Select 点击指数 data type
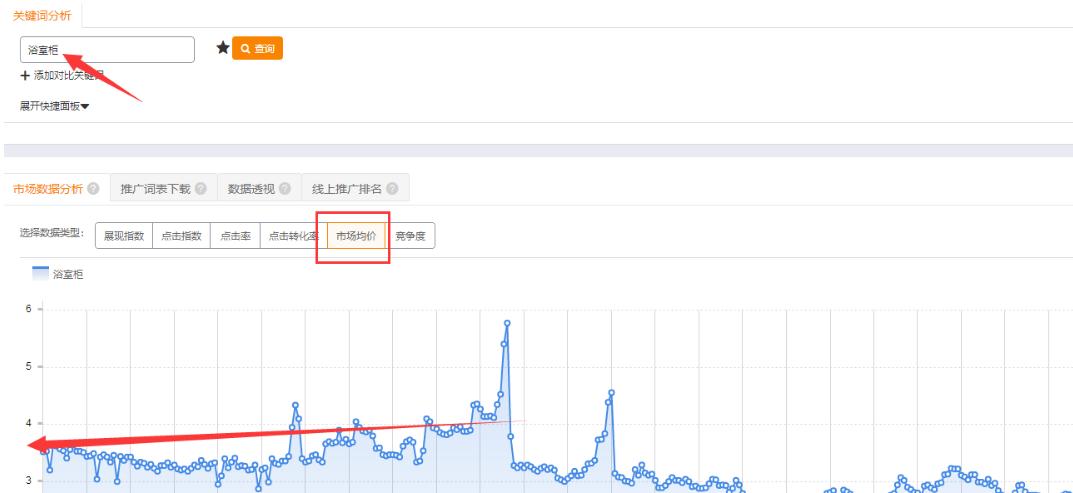This screenshot has height=493, width=1073. 181,236
